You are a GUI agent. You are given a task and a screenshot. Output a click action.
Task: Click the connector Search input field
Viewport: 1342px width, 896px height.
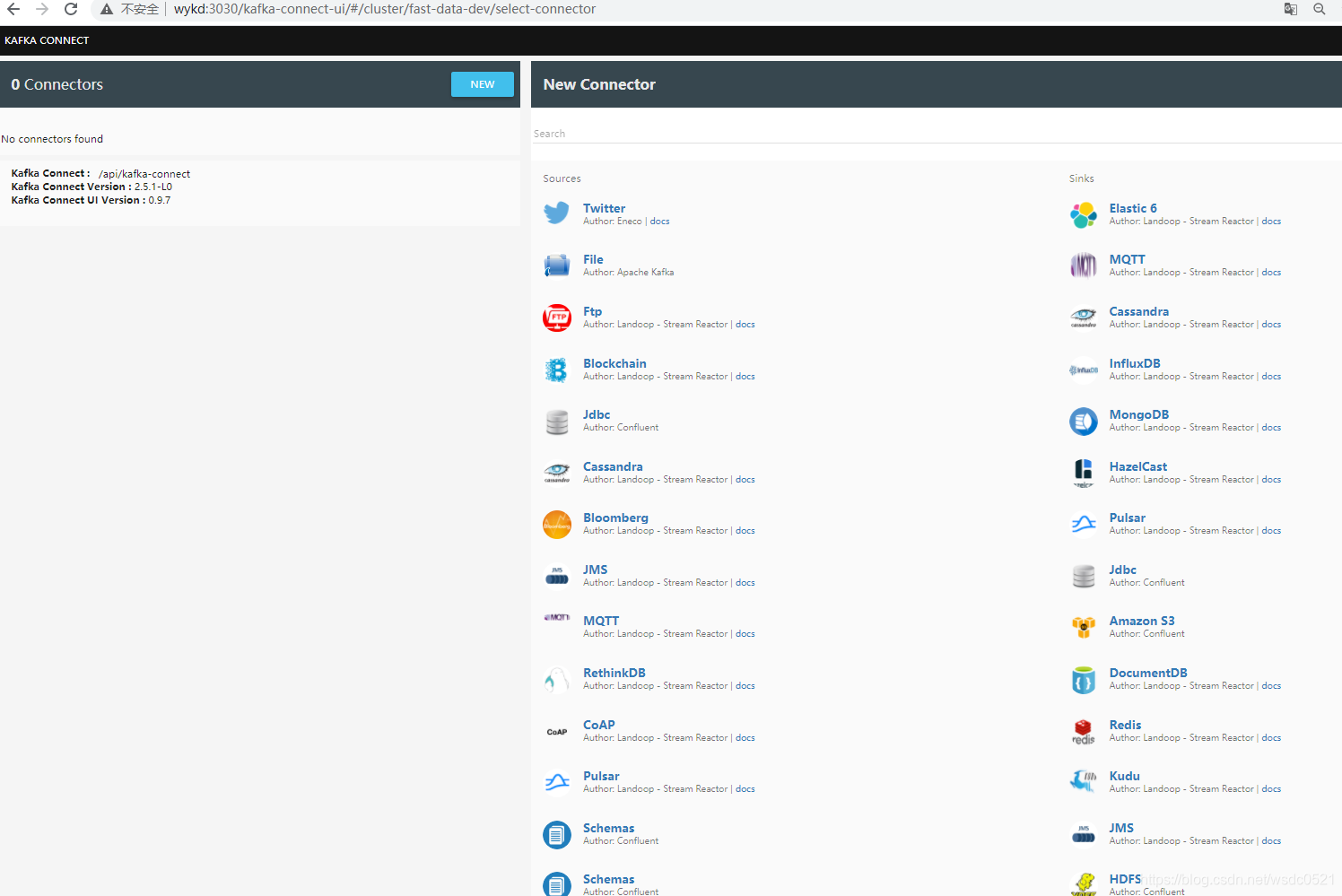tap(937, 134)
